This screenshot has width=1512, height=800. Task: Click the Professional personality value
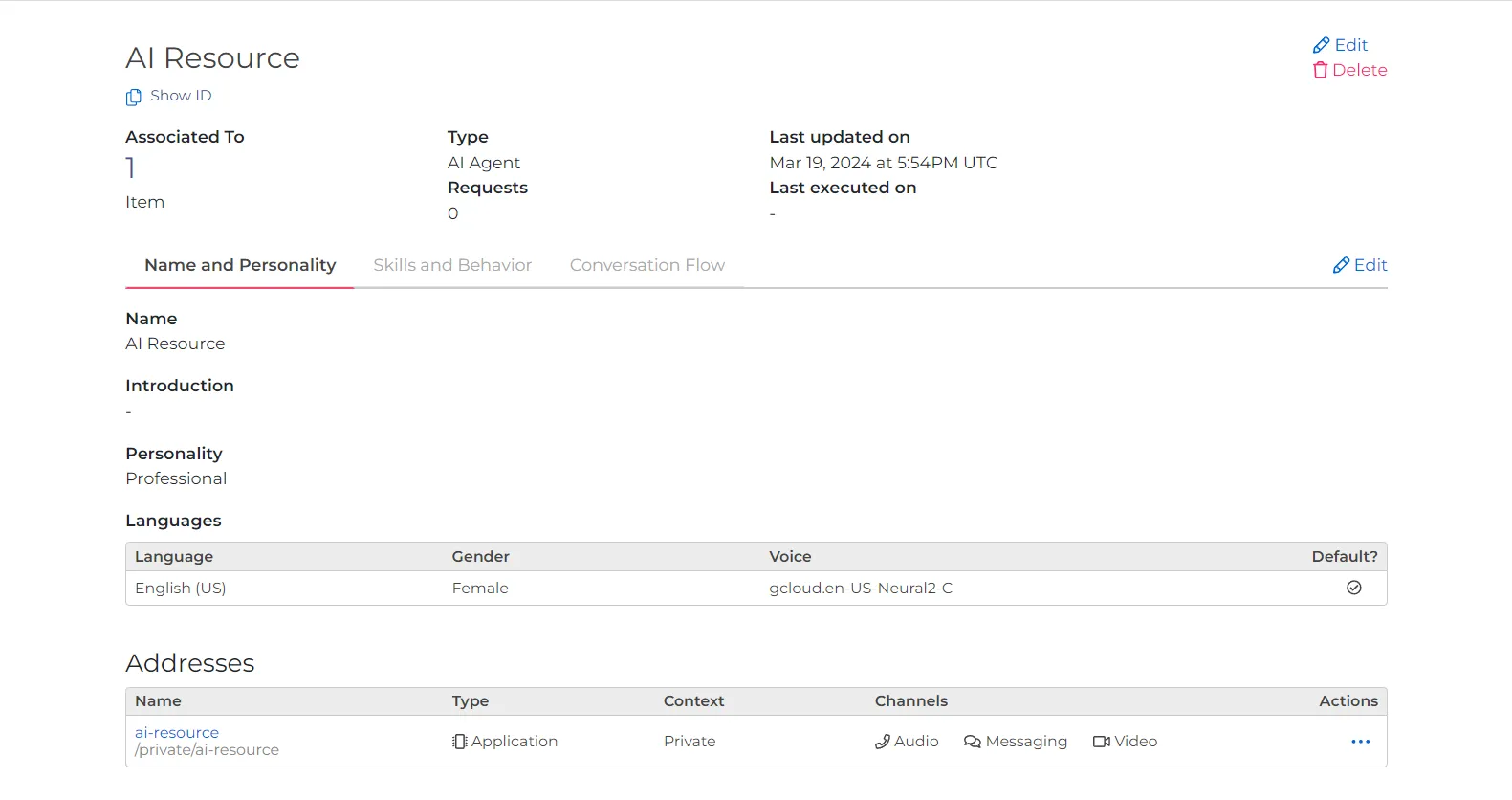point(176,478)
